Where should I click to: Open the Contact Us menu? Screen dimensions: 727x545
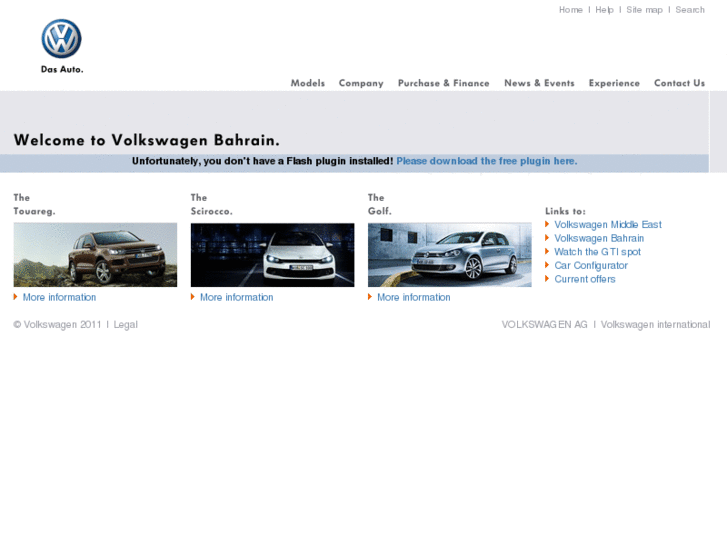point(679,83)
